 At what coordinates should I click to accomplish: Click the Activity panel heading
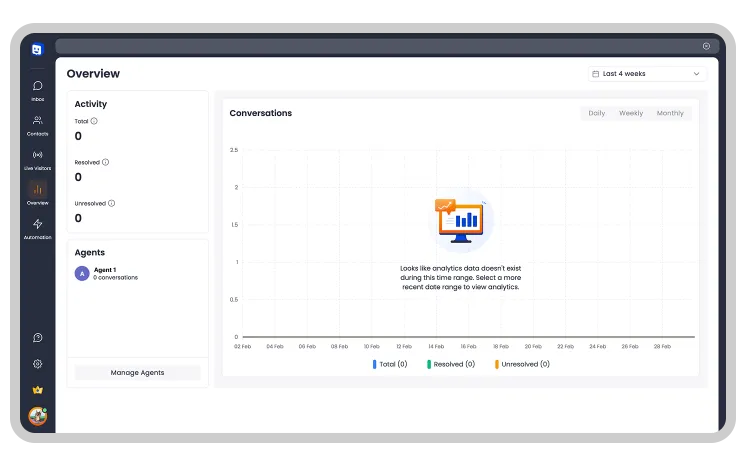pyautogui.click(x=91, y=104)
